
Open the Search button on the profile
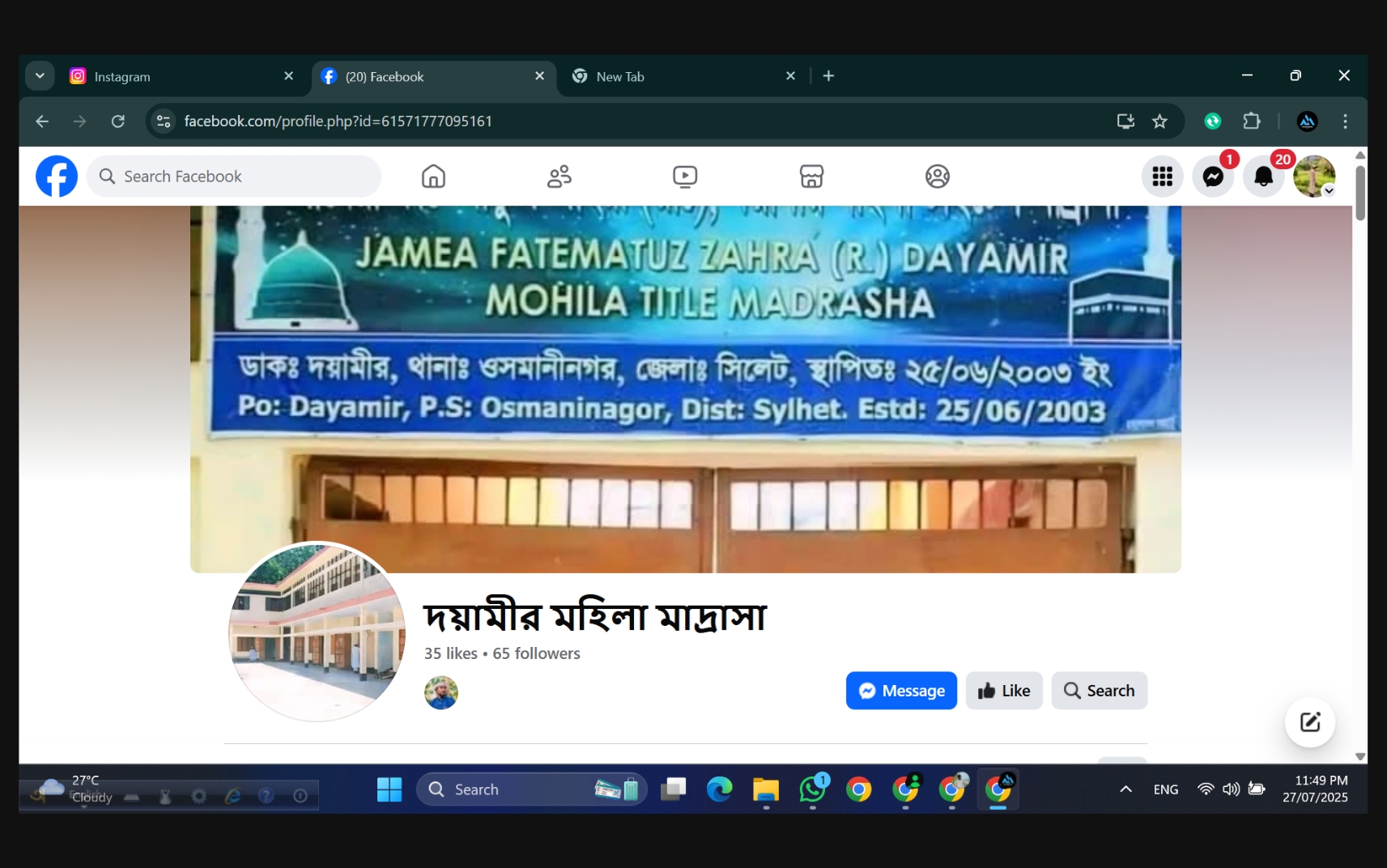(1100, 690)
